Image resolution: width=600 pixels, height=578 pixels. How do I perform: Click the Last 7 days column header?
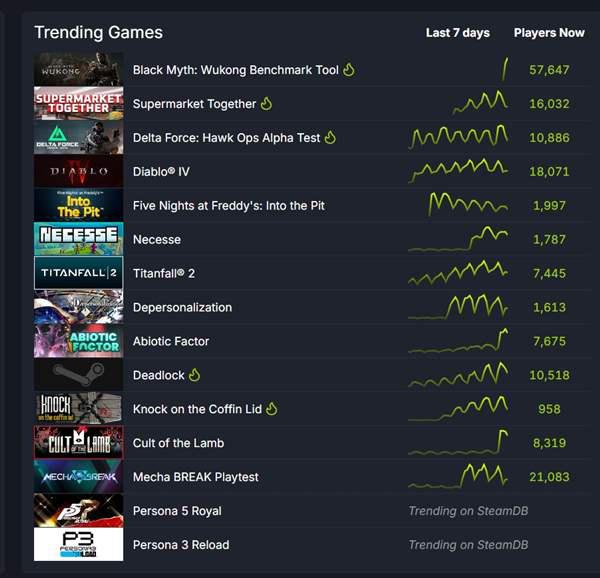(457, 33)
